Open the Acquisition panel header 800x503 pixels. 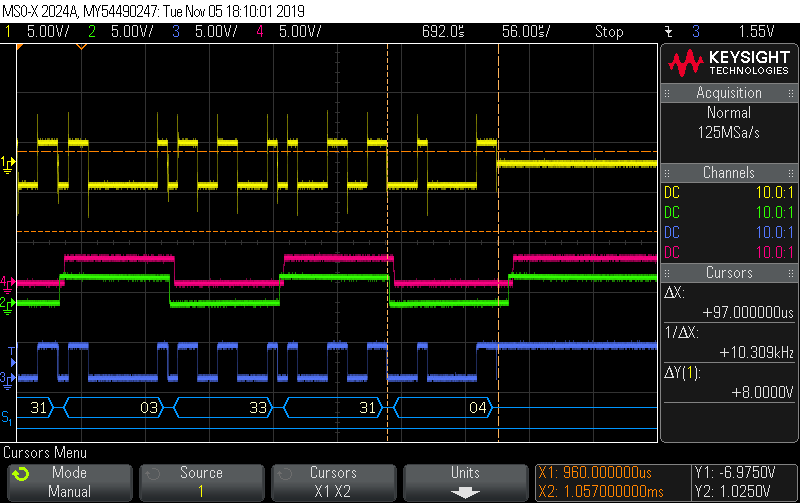pos(729,93)
